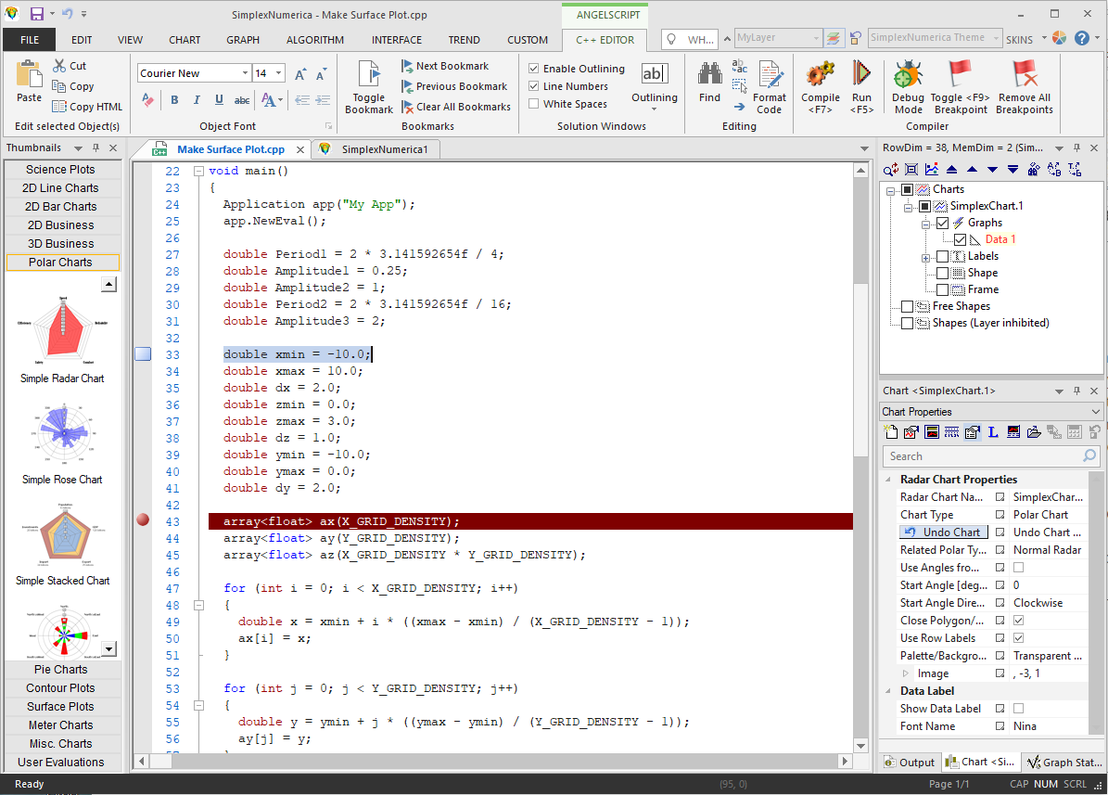
Task: Expand the Labels node in the Charts tree
Action: tap(925, 255)
